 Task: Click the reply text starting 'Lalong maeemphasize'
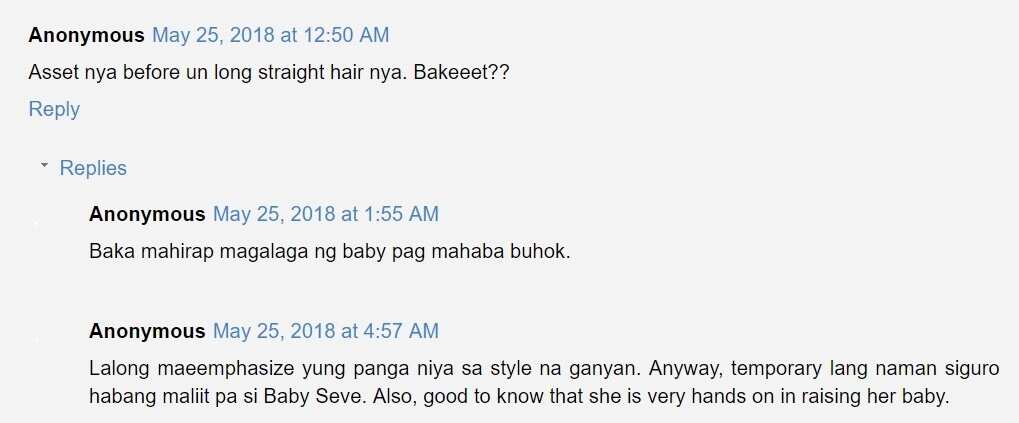click(x=544, y=382)
